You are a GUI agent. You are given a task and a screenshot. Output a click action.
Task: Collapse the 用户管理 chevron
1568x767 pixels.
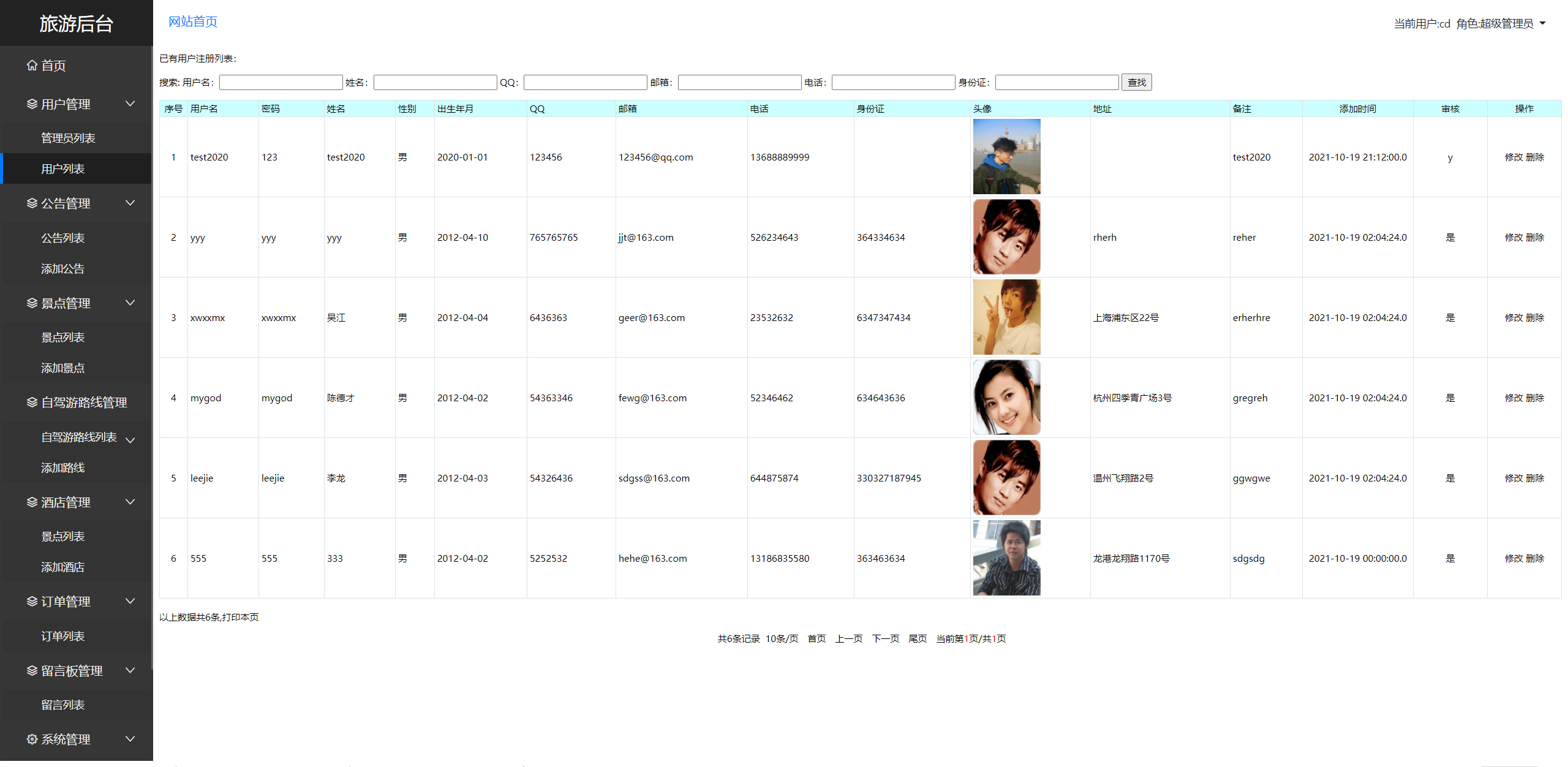click(x=130, y=104)
